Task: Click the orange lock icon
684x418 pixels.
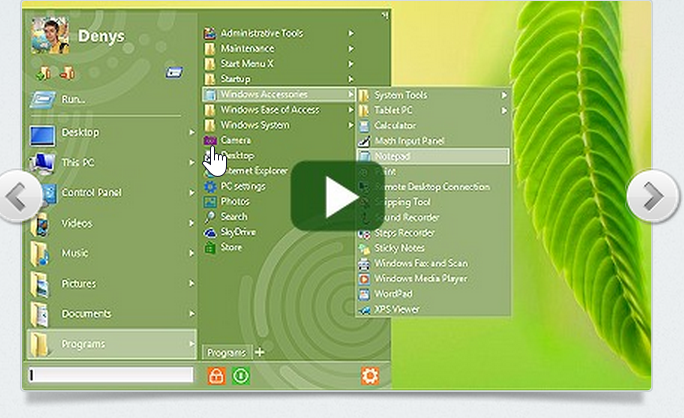Action: [216, 376]
